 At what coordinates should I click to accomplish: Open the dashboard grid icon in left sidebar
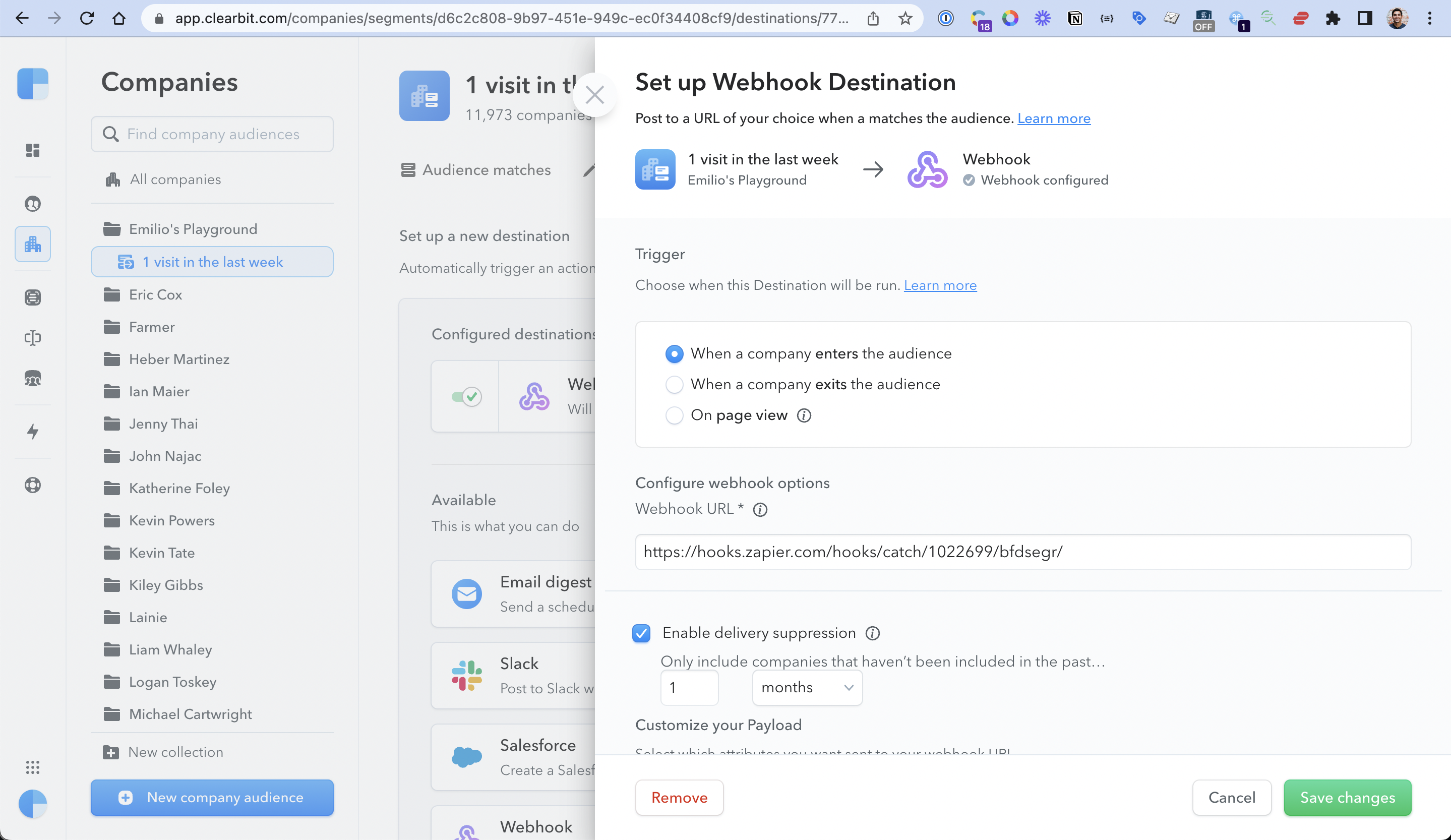(x=33, y=150)
